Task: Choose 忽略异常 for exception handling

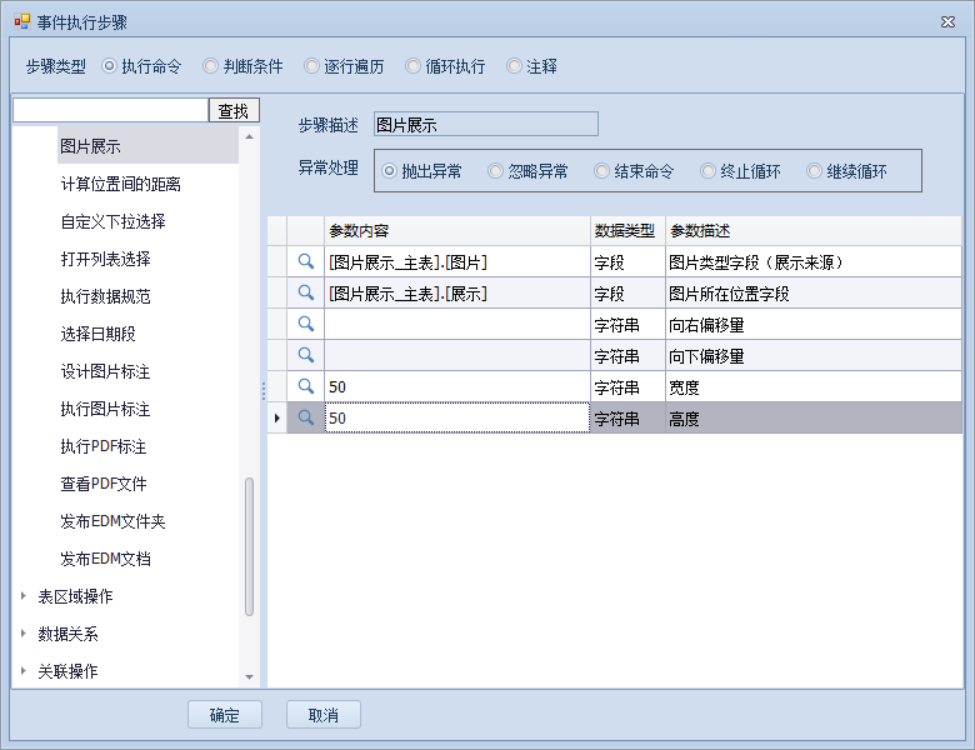Action: [x=496, y=172]
